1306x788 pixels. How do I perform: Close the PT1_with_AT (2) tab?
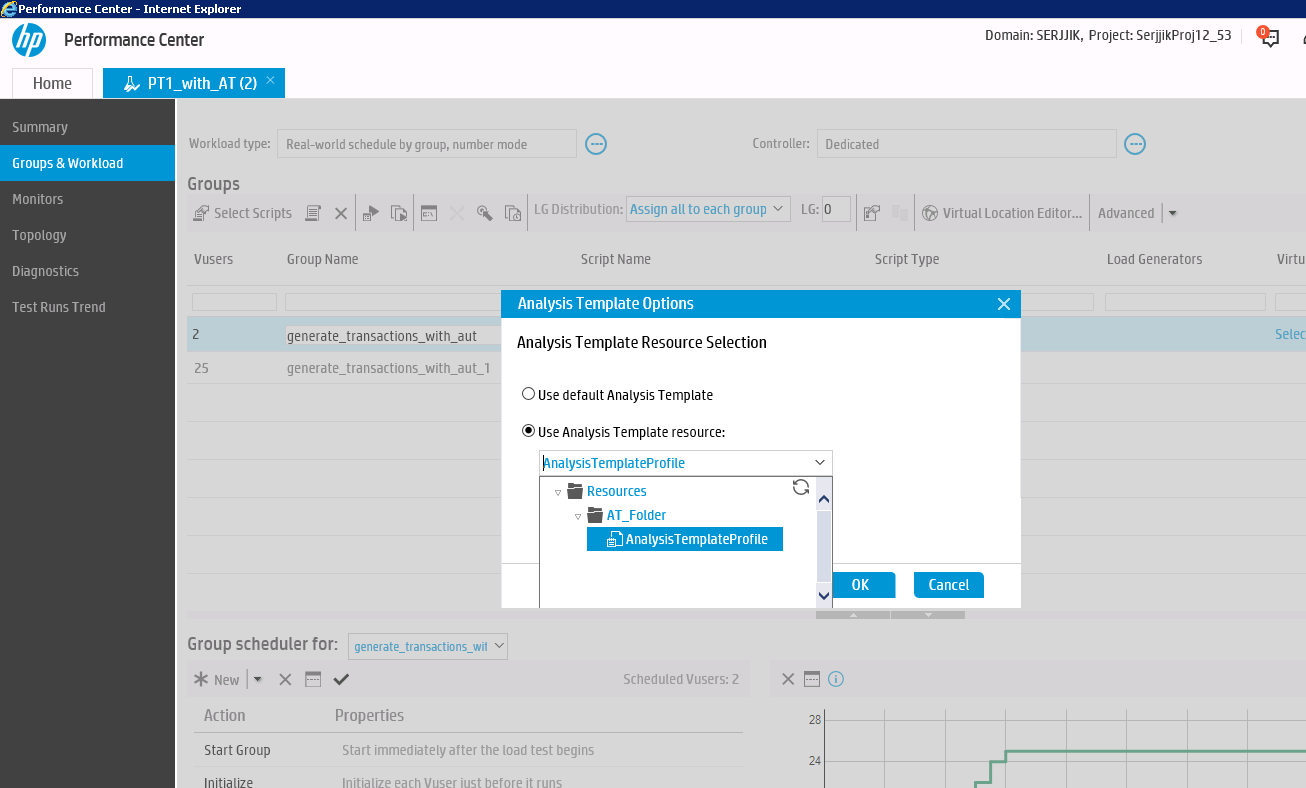point(270,78)
